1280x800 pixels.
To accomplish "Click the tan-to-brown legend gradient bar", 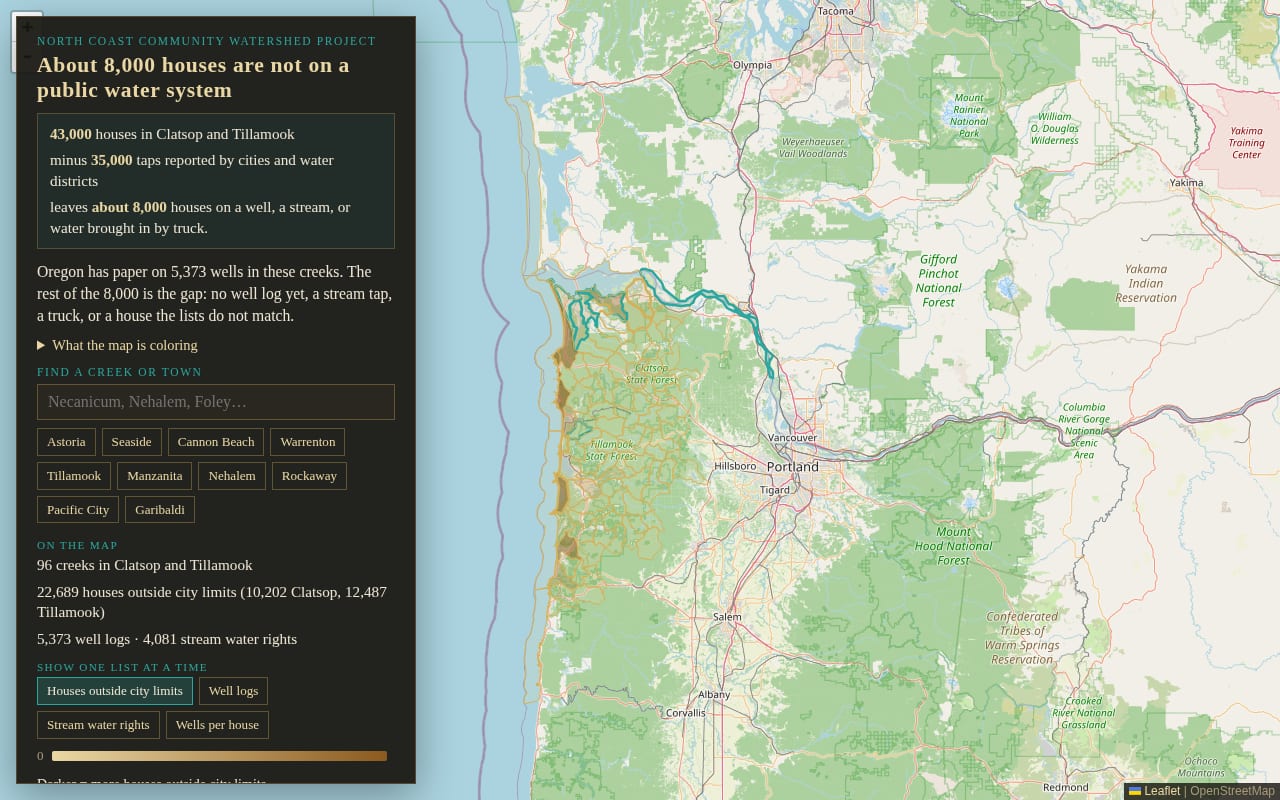I will (x=219, y=756).
